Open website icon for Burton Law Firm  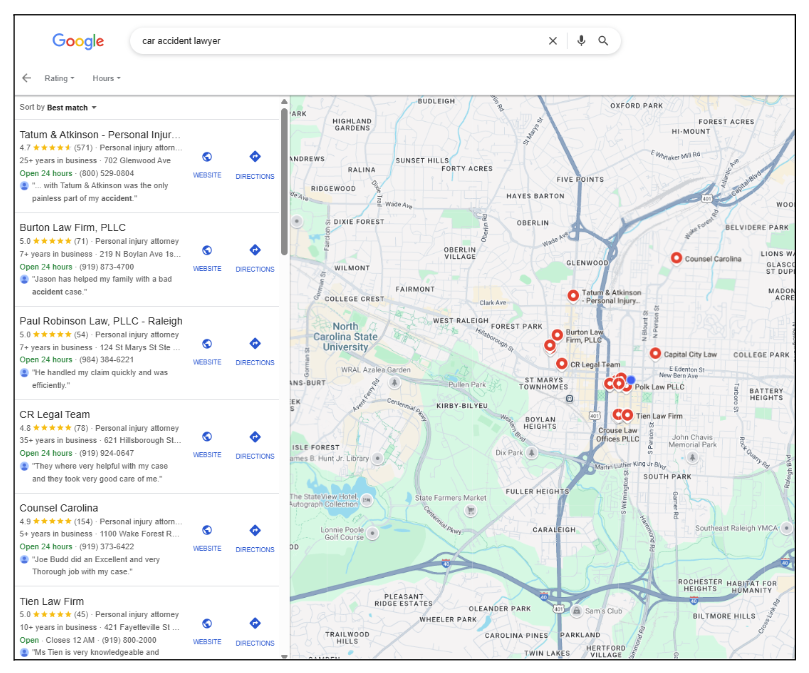point(207,250)
